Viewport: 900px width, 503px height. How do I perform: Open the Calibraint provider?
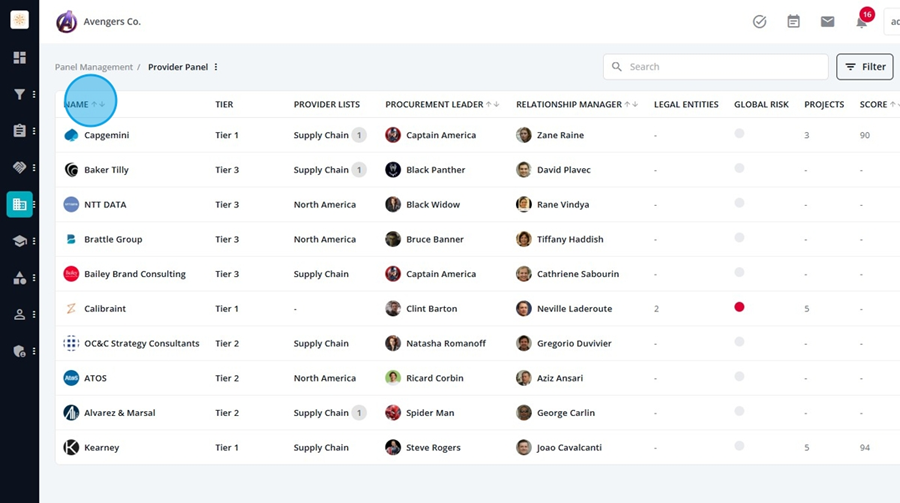[x=104, y=309]
